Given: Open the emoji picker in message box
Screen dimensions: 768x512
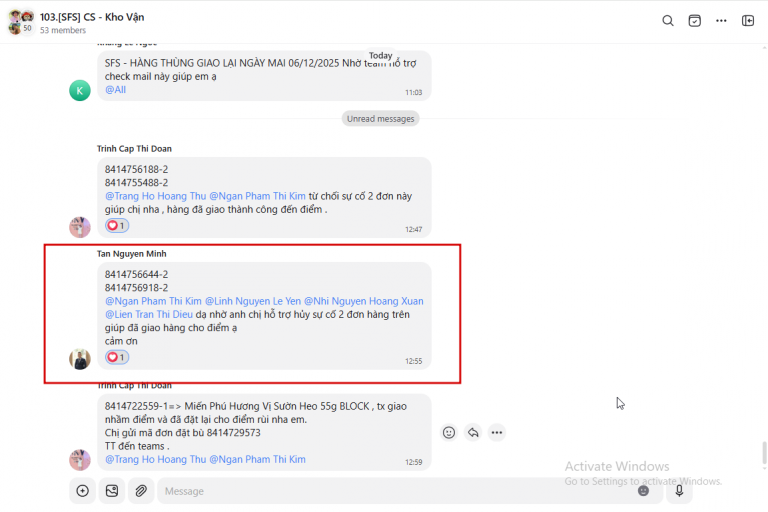Looking at the screenshot, I should click(643, 490).
